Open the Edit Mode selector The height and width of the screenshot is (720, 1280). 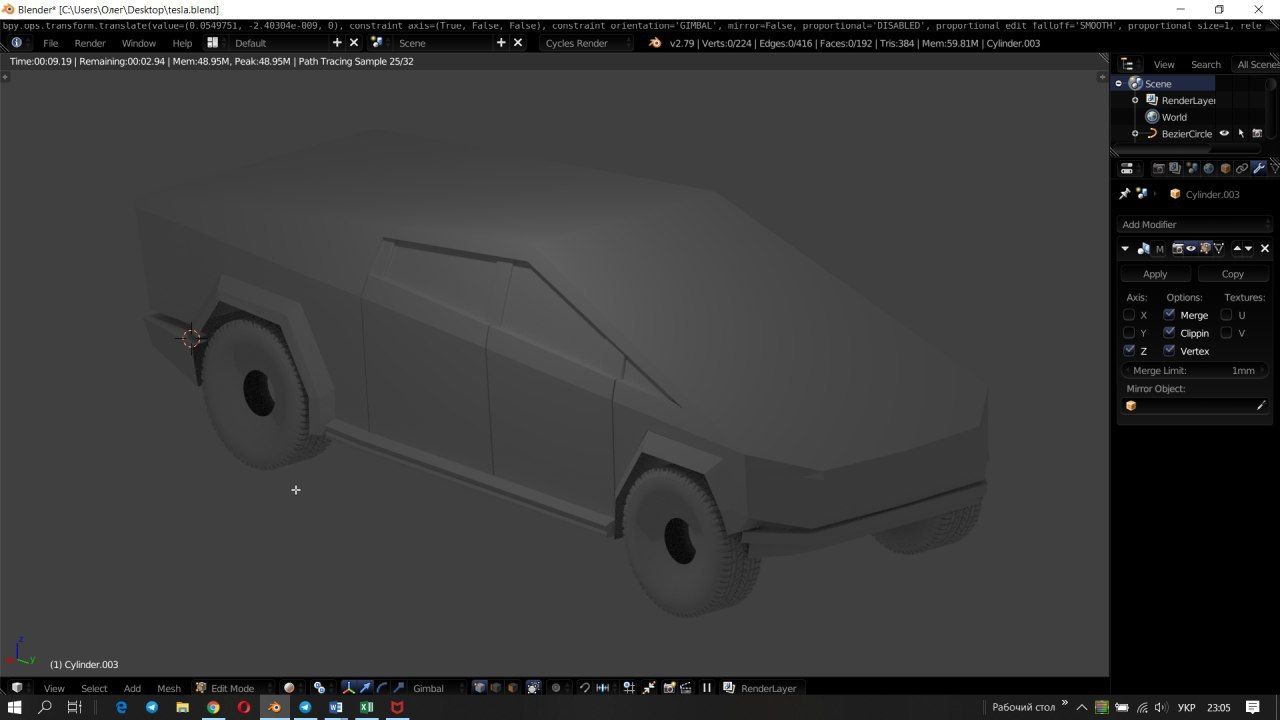coord(233,688)
